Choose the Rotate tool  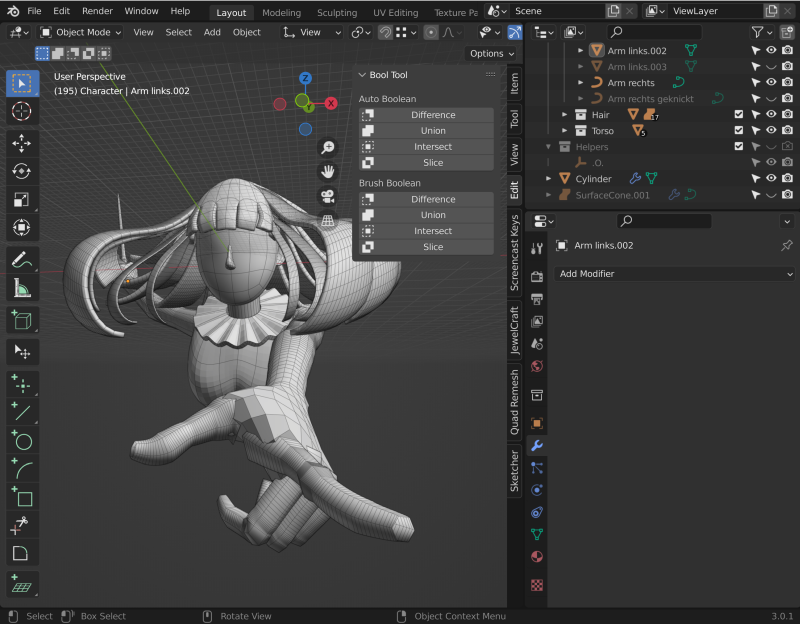pyautogui.click(x=22, y=171)
